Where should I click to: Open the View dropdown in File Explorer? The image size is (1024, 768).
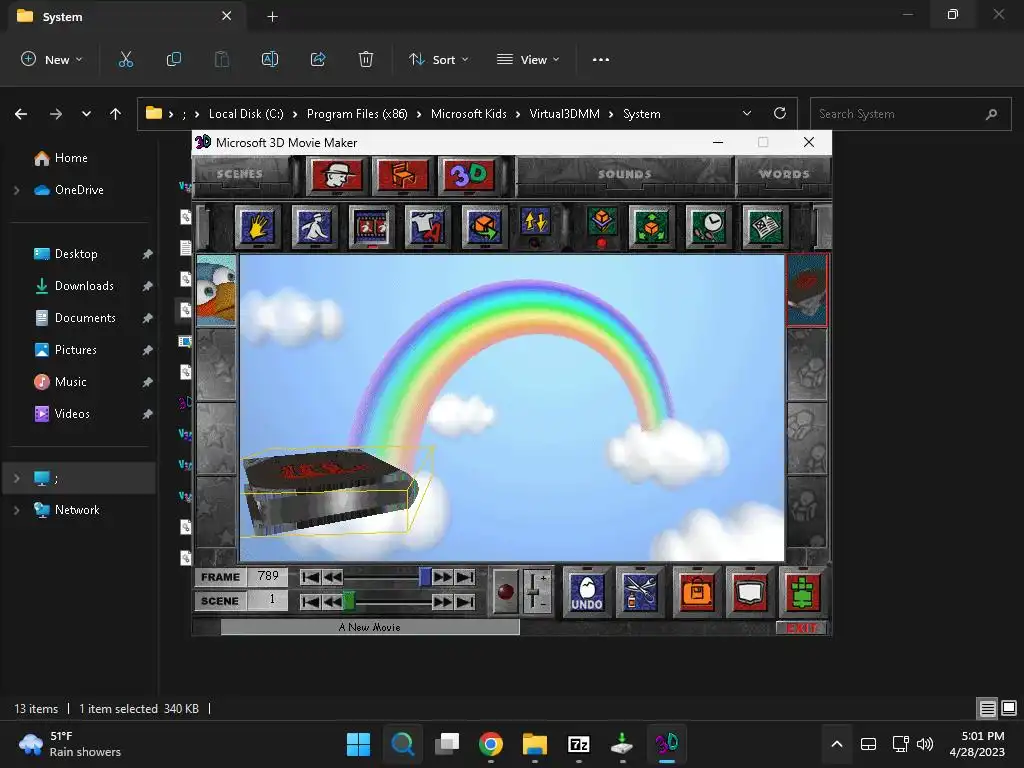(x=528, y=59)
